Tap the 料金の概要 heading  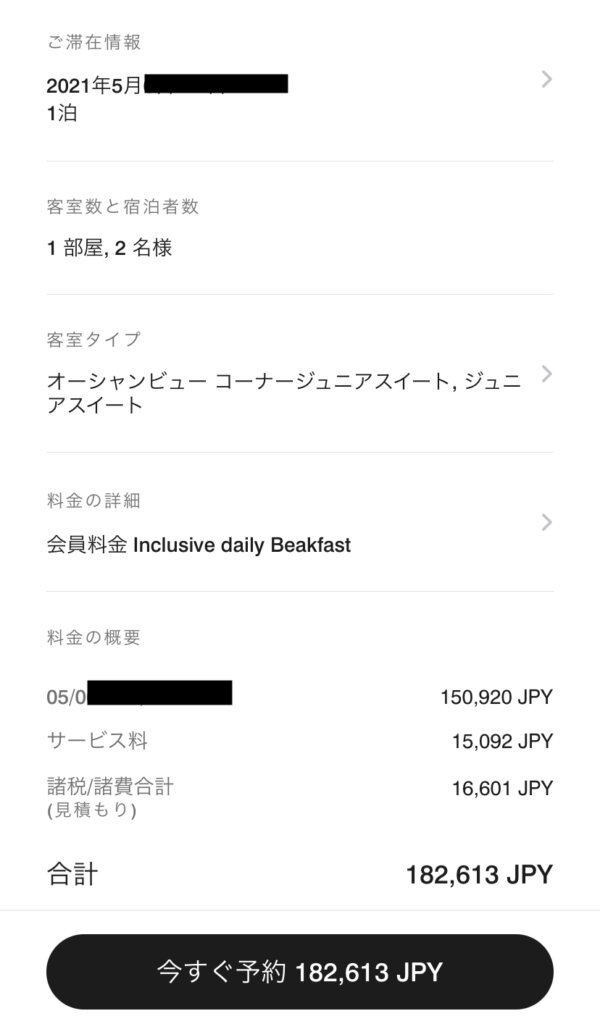click(x=93, y=637)
